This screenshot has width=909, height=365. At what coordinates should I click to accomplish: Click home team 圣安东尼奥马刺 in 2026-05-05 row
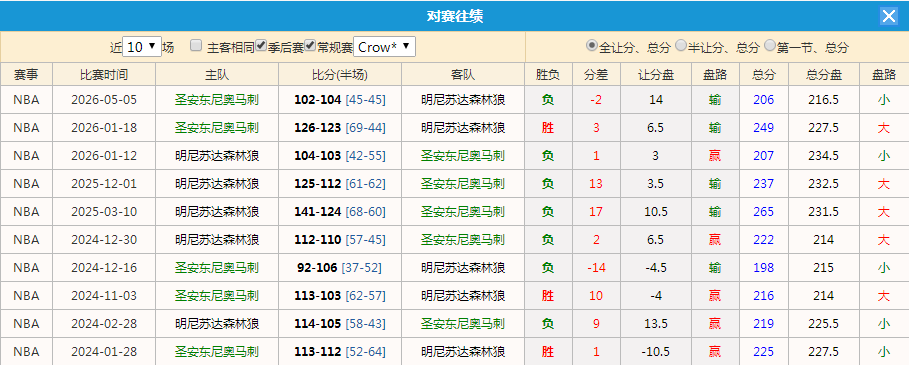click(x=217, y=100)
